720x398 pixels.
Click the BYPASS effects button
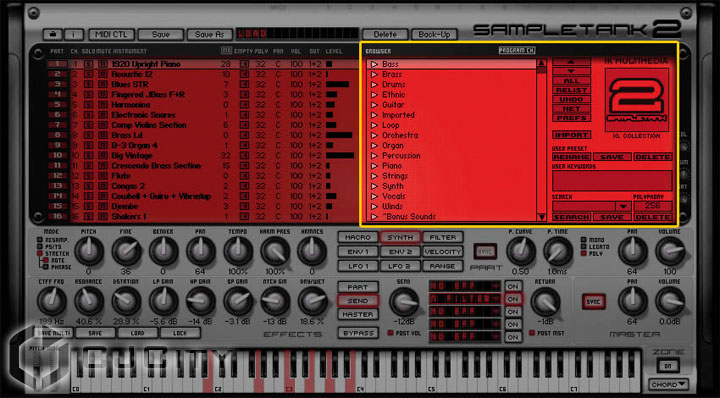click(358, 333)
